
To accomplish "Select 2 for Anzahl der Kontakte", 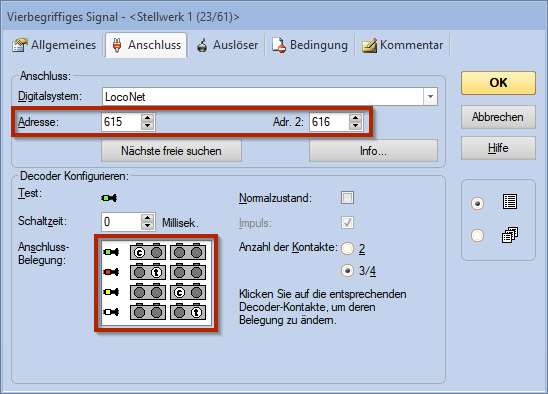I will 347,249.
